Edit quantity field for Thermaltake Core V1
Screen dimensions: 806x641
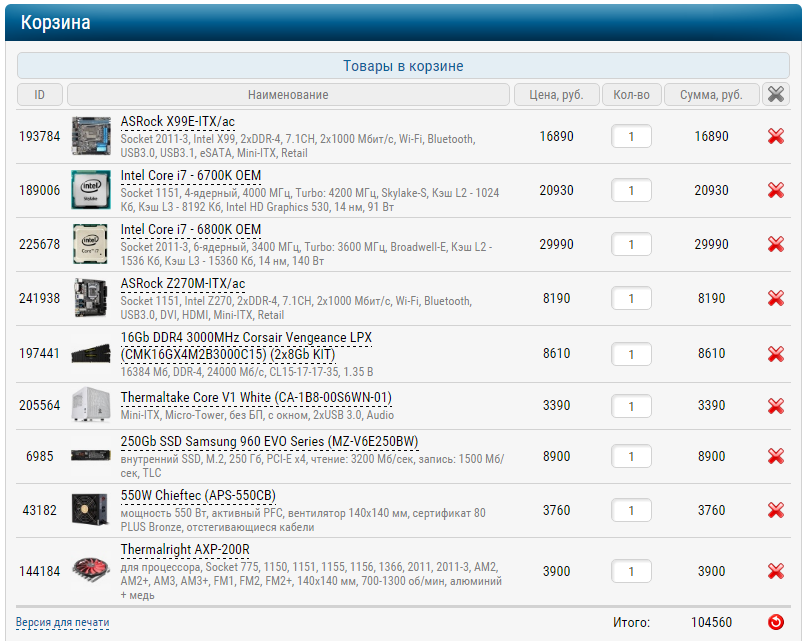[x=631, y=406]
